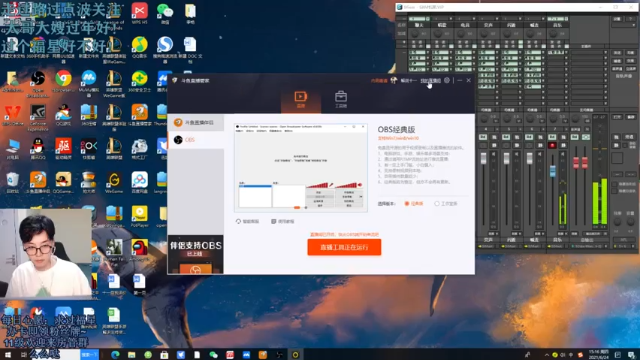Click the orange link left of the avatar
The height and width of the screenshot is (360, 640).
click(x=379, y=81)
